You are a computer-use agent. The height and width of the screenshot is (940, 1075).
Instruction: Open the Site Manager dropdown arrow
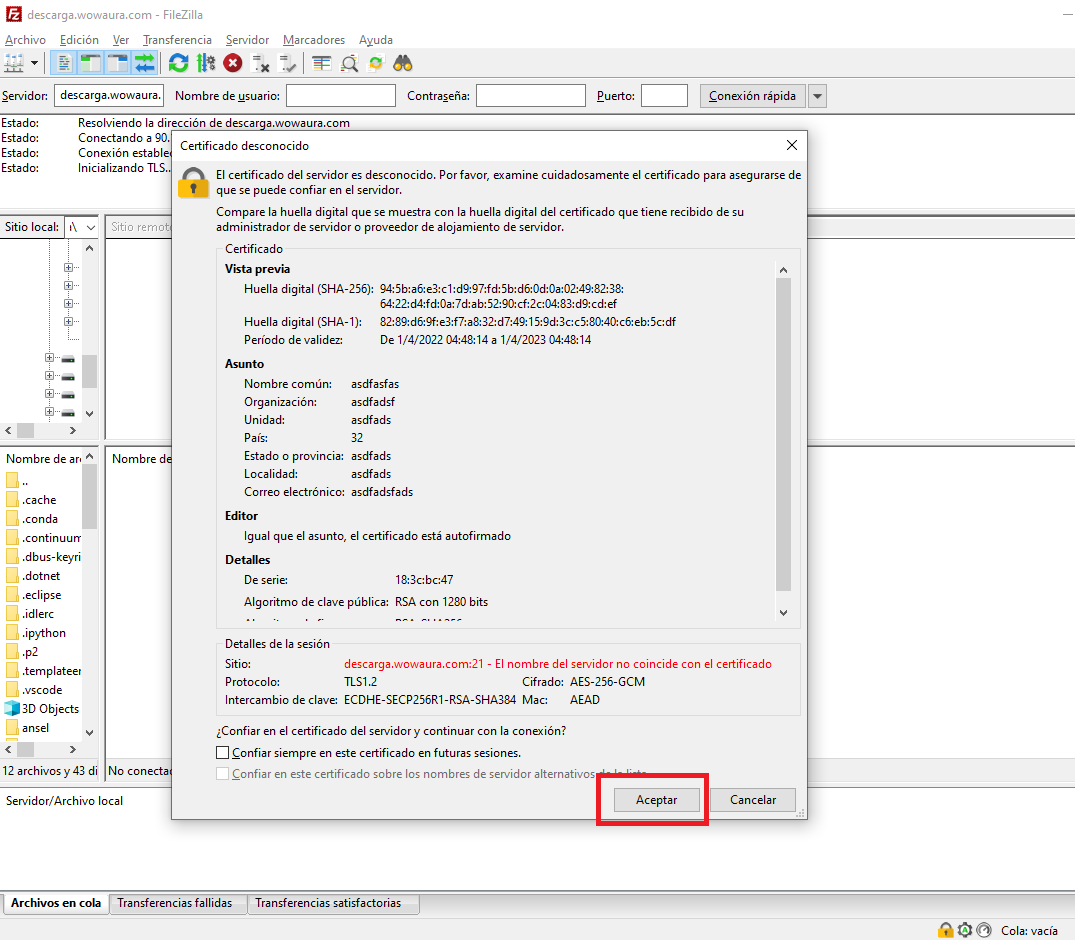tap(34, 64)
